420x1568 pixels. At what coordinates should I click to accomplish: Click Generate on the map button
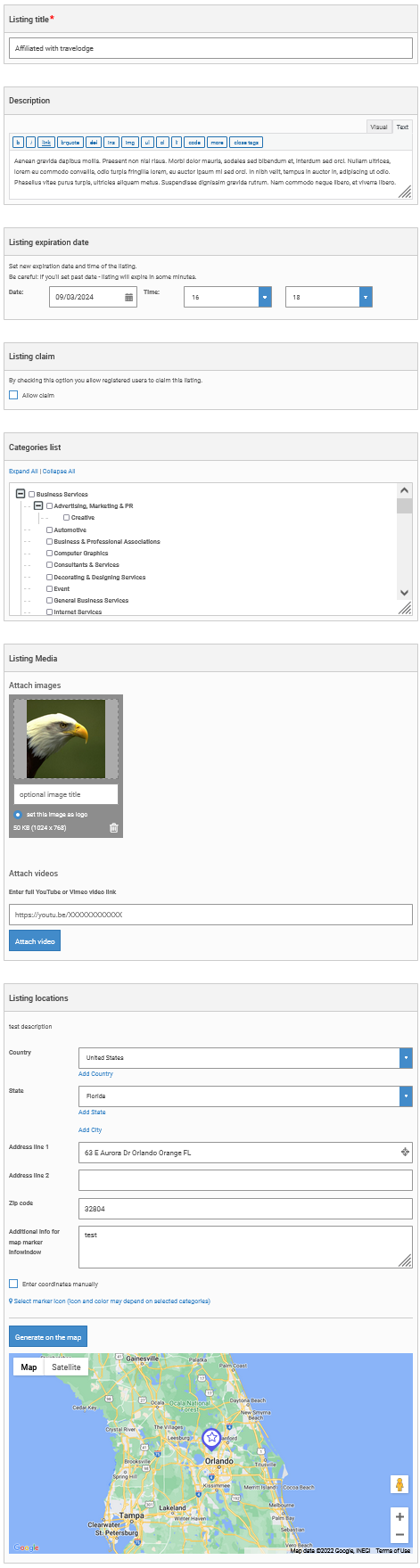coord(48,1337)
